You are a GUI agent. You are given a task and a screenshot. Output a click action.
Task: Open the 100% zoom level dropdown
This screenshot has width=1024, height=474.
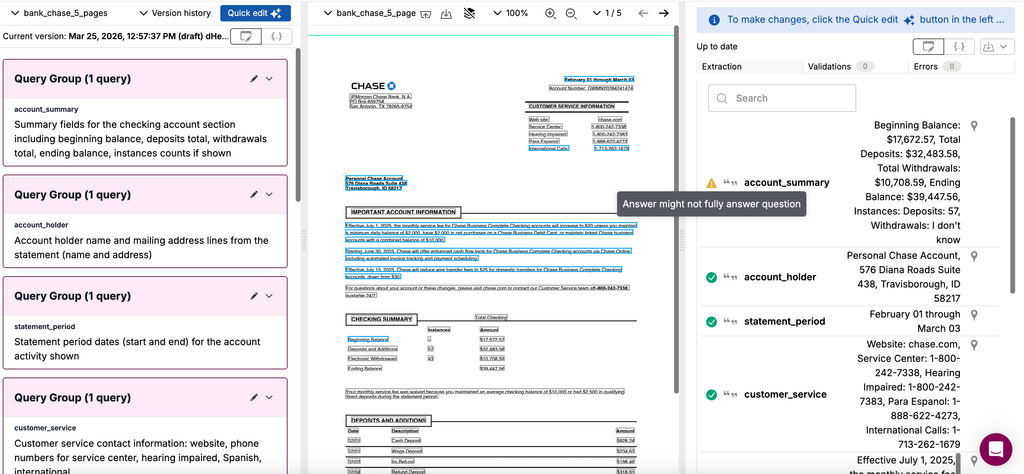[510, 13]
